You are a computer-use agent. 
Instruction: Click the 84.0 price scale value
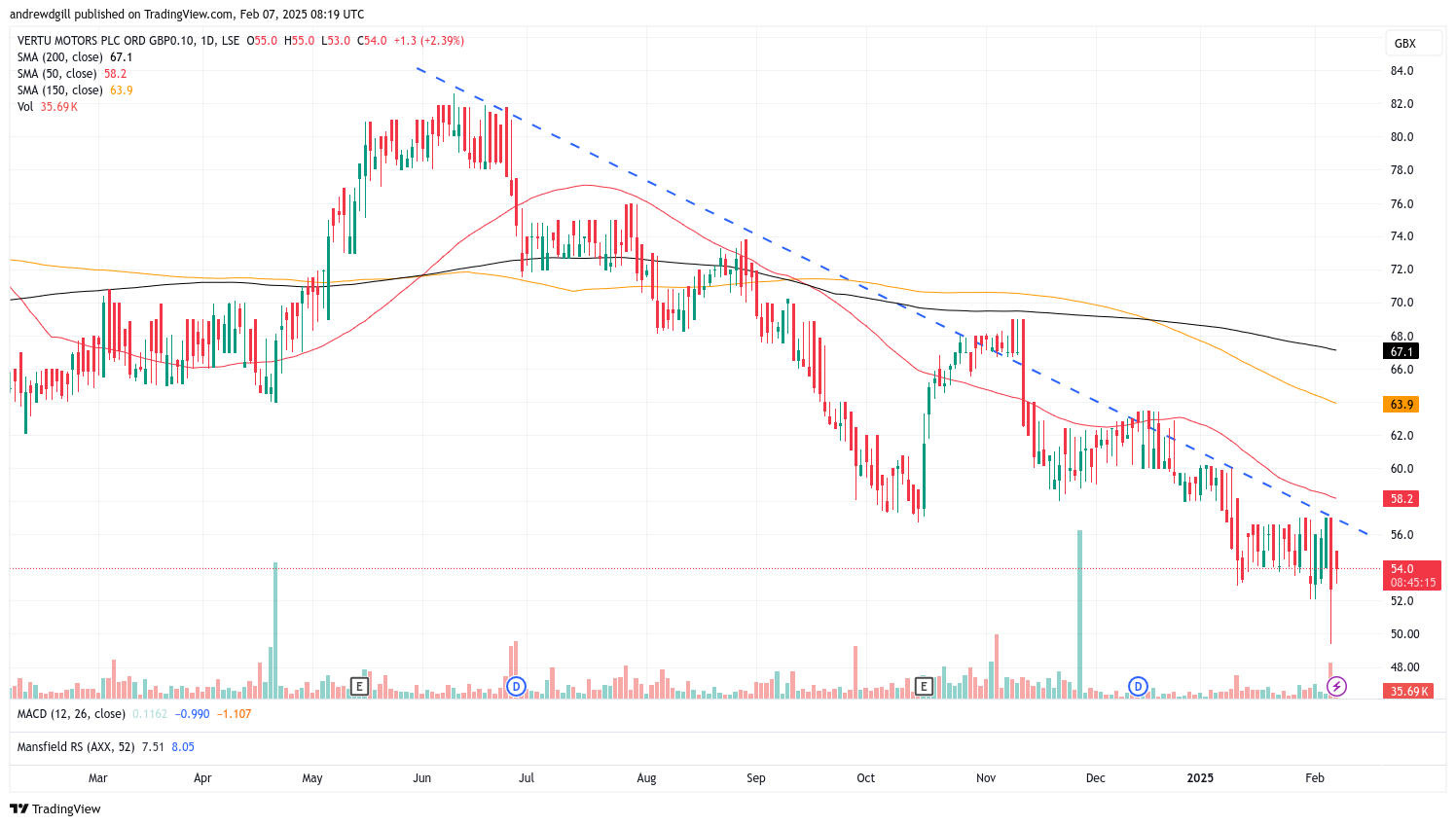[1402, 71]
